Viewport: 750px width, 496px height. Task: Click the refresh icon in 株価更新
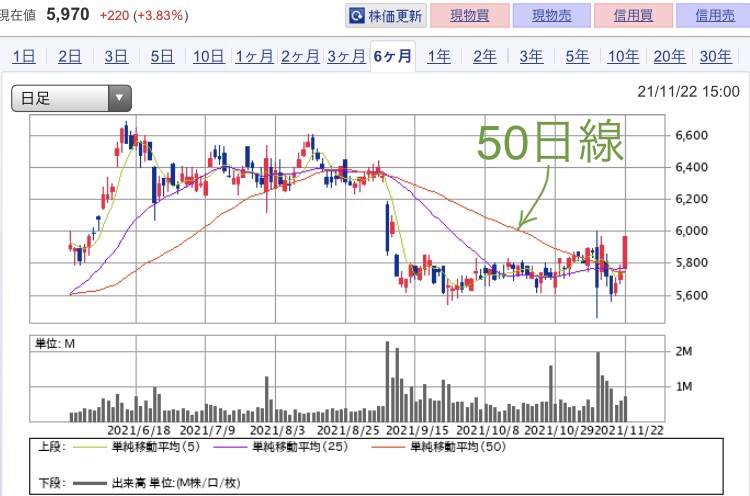coord(357,16)
